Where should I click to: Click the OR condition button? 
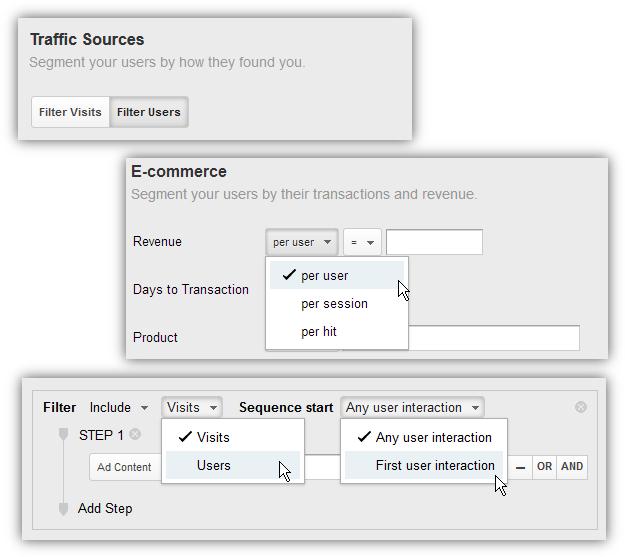click(544, 467)
